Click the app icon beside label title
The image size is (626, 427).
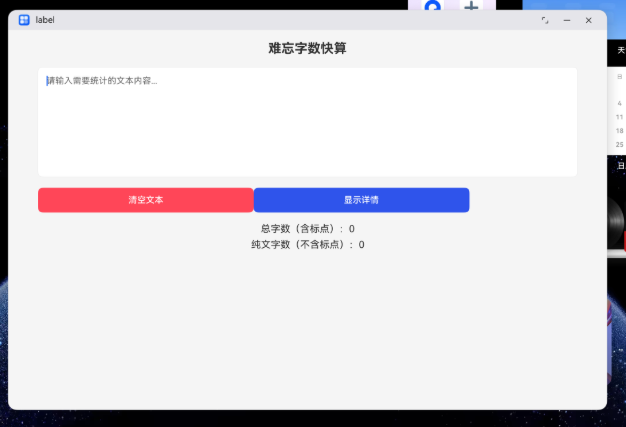point(24,20)
